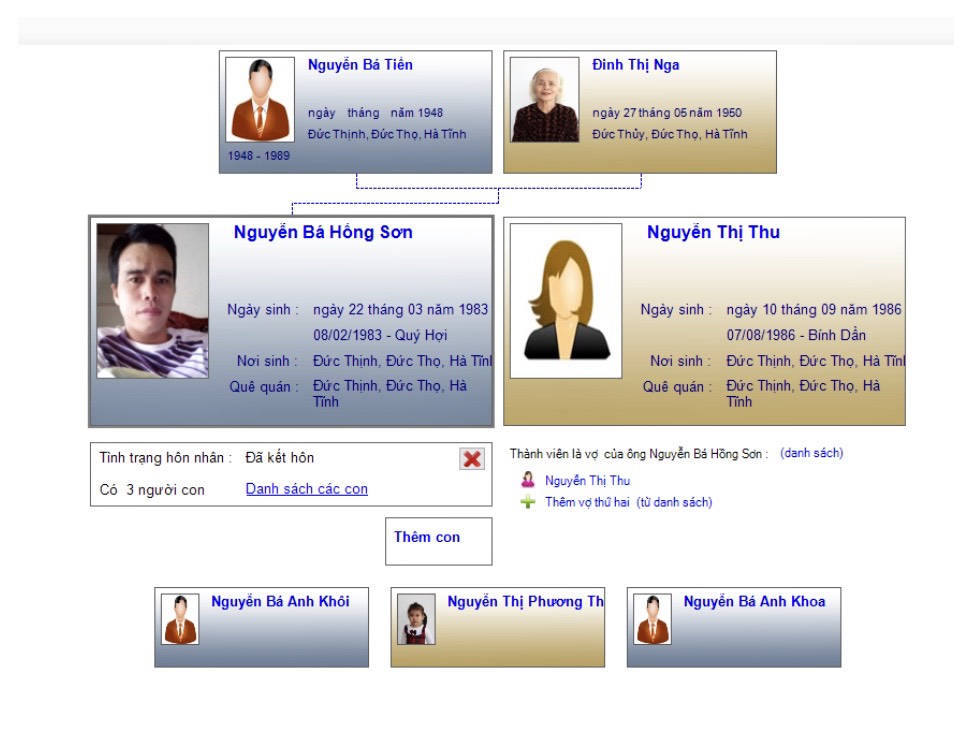Select the Nguyễn Bá Hồng Sơn heading
This screenshot has height=750, width=954.
pos(323,232)
